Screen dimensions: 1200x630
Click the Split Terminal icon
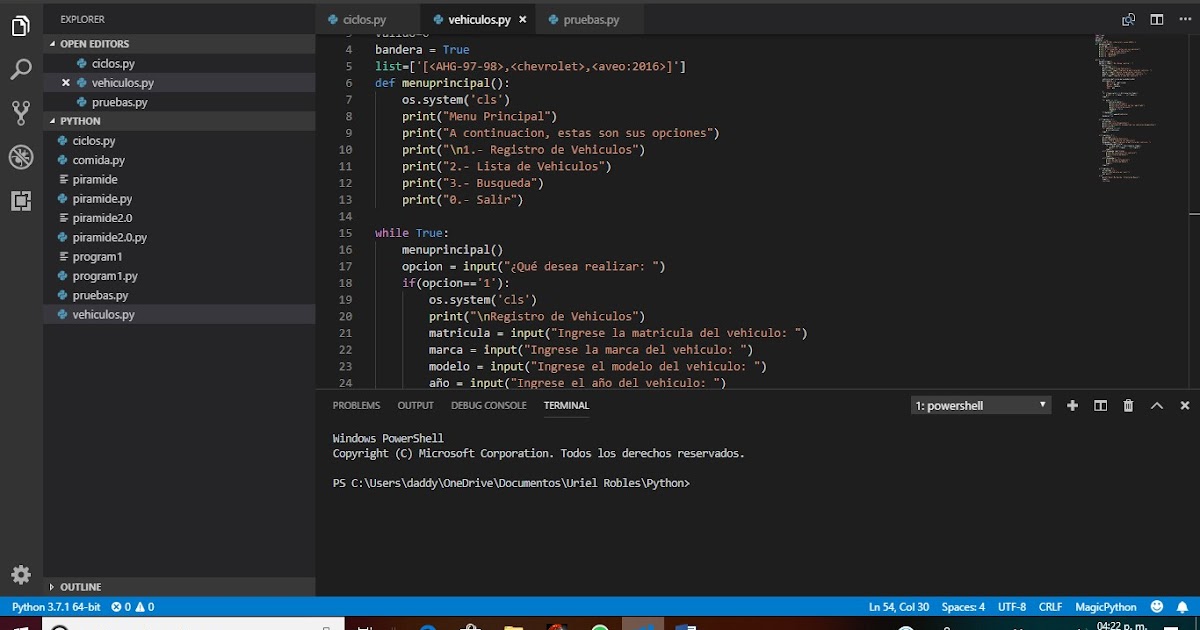point(1100,405)
